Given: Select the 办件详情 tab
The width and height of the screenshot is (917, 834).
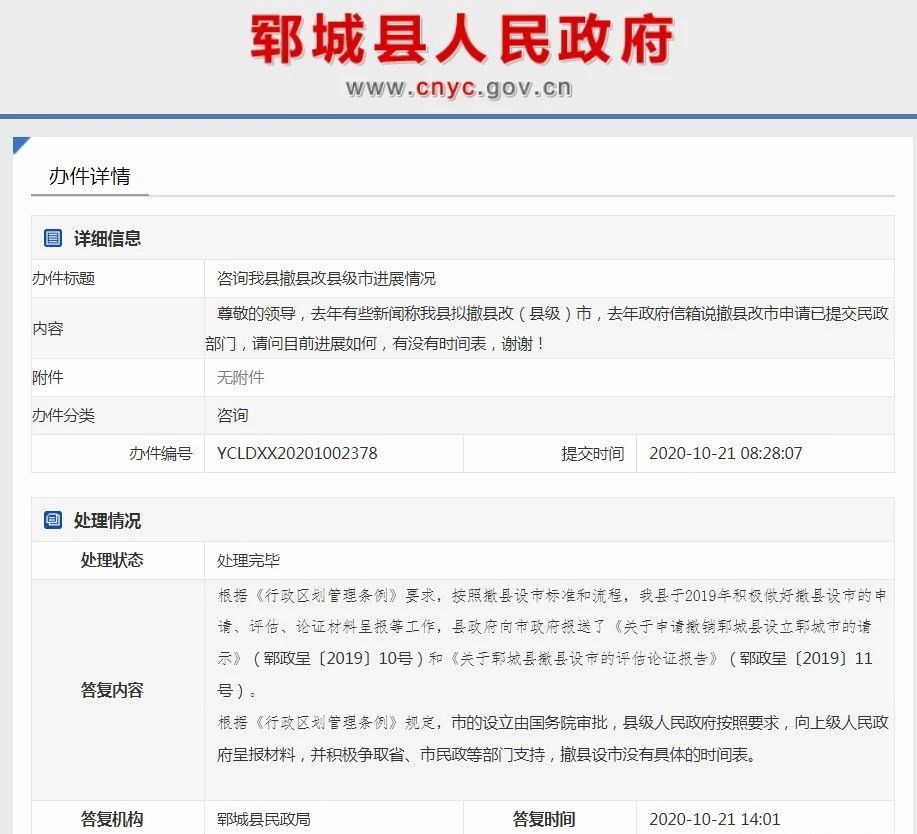Looking at the screenshot, I should pos(89,177).
